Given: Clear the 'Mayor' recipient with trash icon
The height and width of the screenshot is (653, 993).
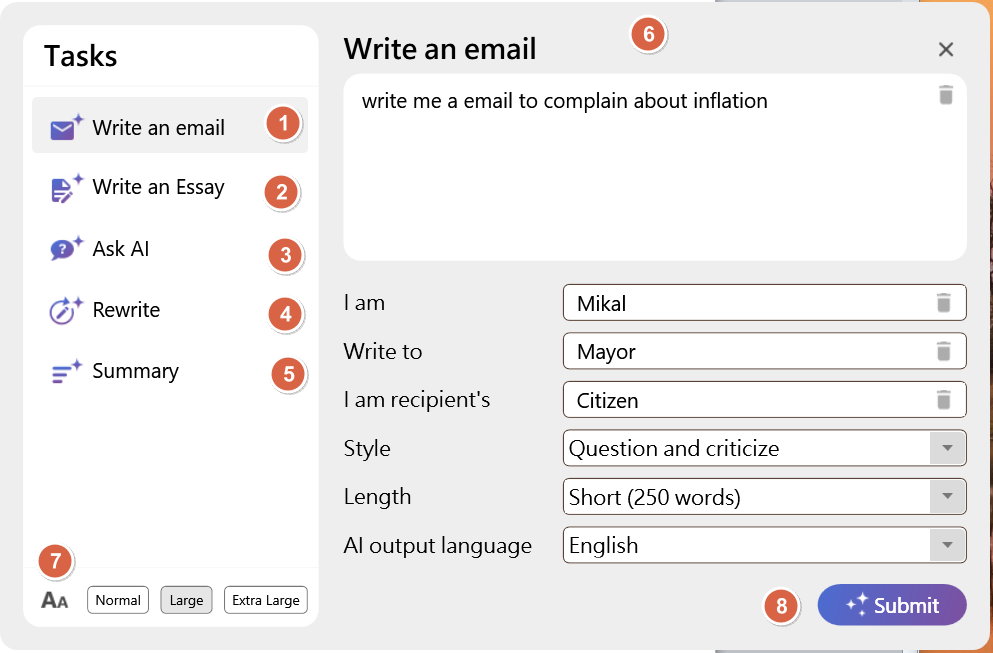Looking at the screenshot, I should click(x=943, y=351).
